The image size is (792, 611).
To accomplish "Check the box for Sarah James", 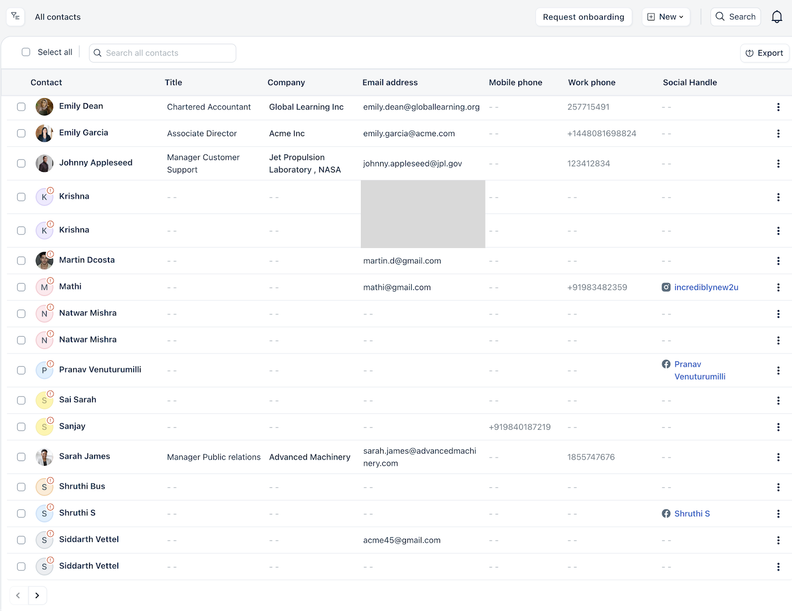I will point(21,457).
